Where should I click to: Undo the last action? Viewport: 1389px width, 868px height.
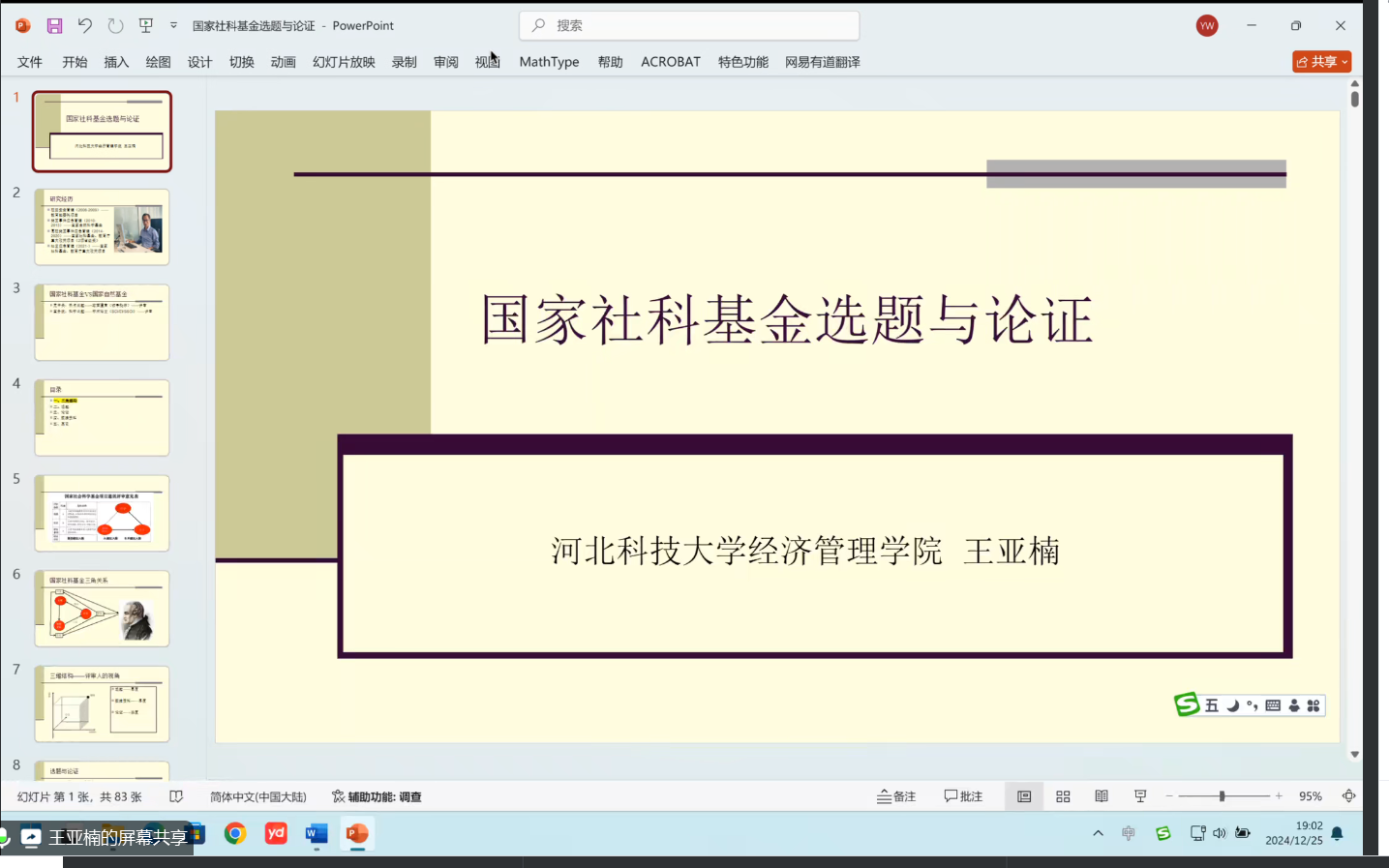pyautogui.click(x=85, y=26)
